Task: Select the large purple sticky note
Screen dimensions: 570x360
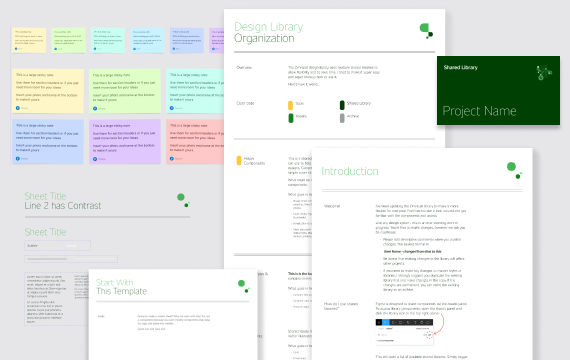Action: (125, 141)
